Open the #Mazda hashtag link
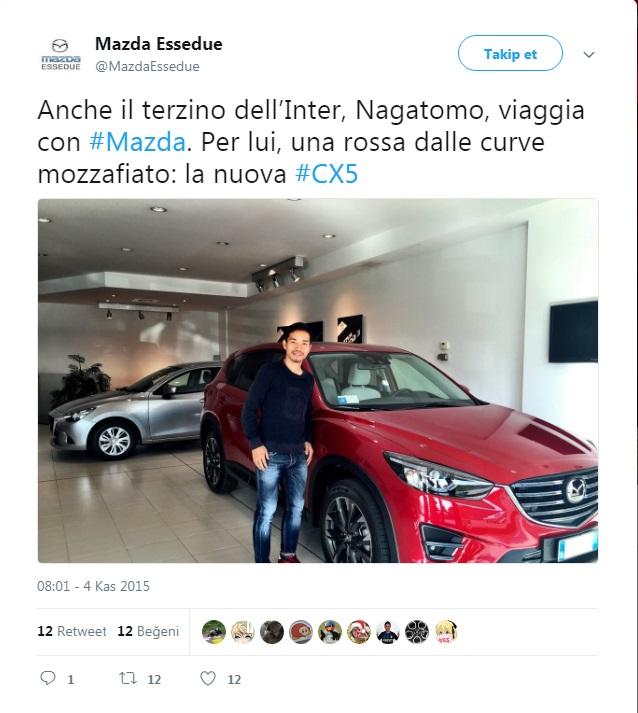This screenshot has width=638, height=713. tap(137, 142)
